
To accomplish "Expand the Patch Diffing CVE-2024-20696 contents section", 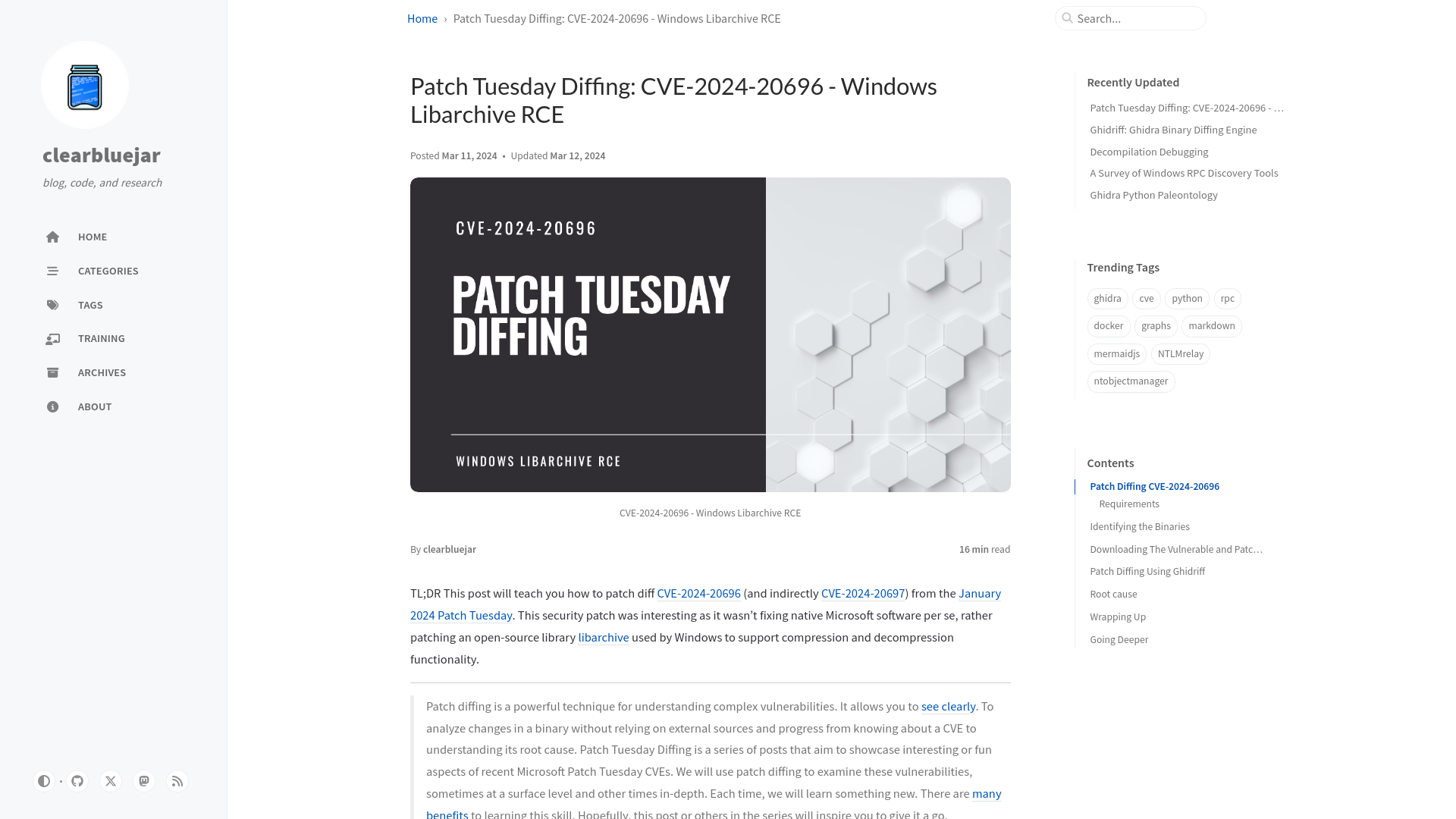I will click(1154, 486).
